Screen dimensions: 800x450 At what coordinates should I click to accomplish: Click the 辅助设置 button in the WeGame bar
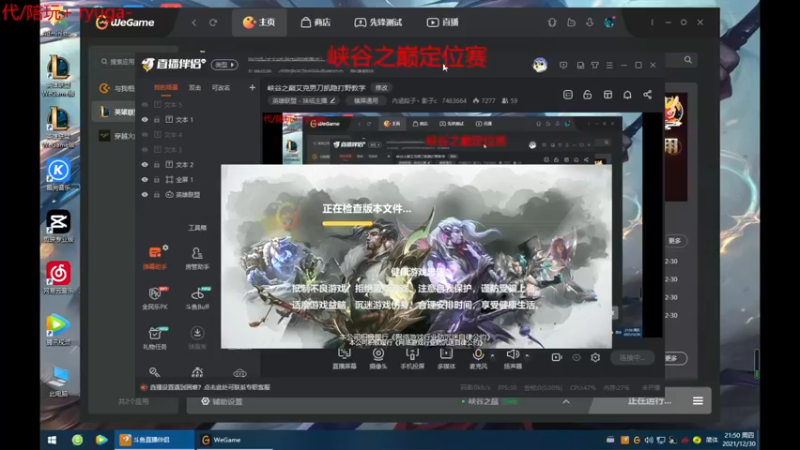(x=222, y=402)
